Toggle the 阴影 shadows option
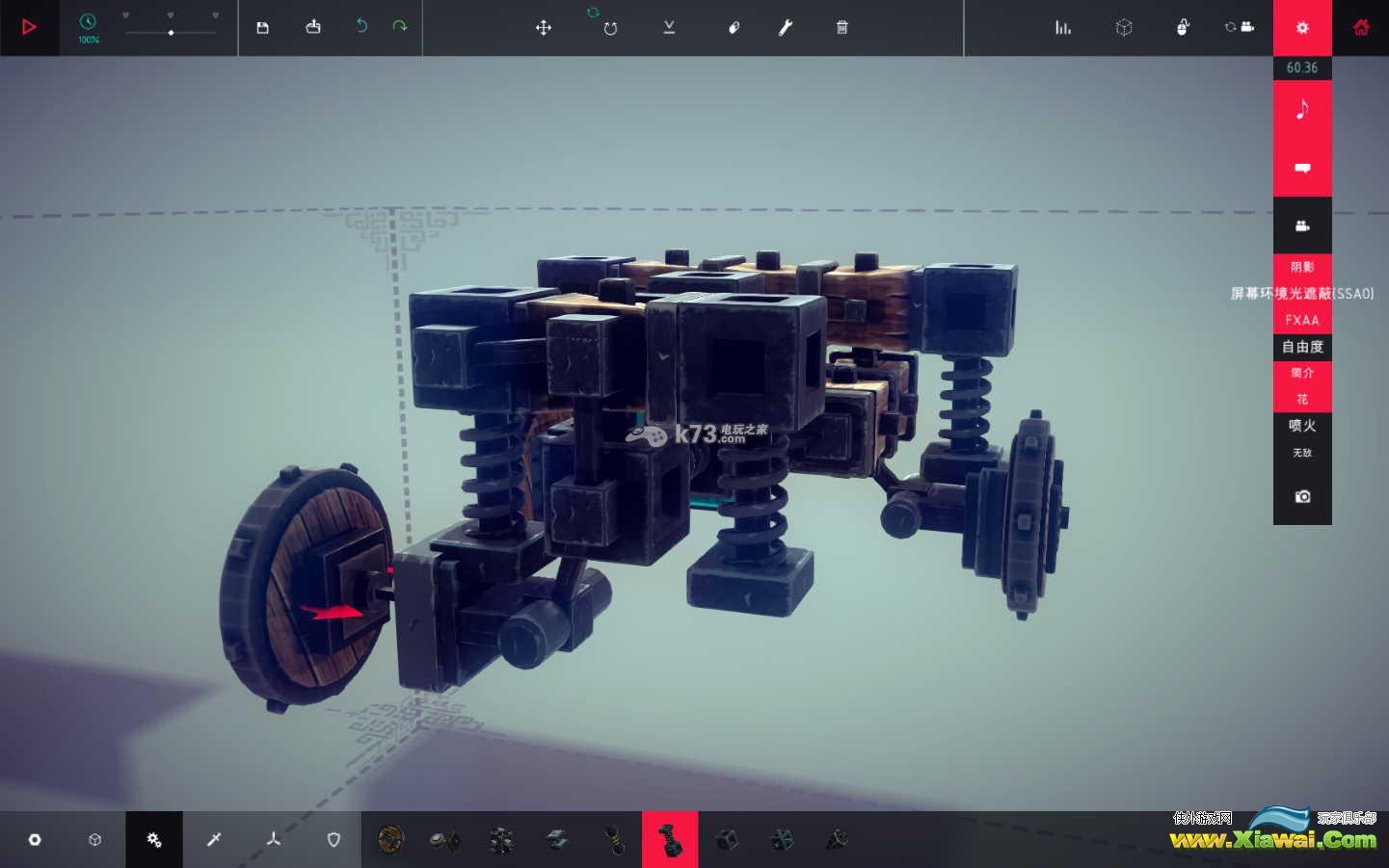1389x868 pixels. (x=1302, y=267)
